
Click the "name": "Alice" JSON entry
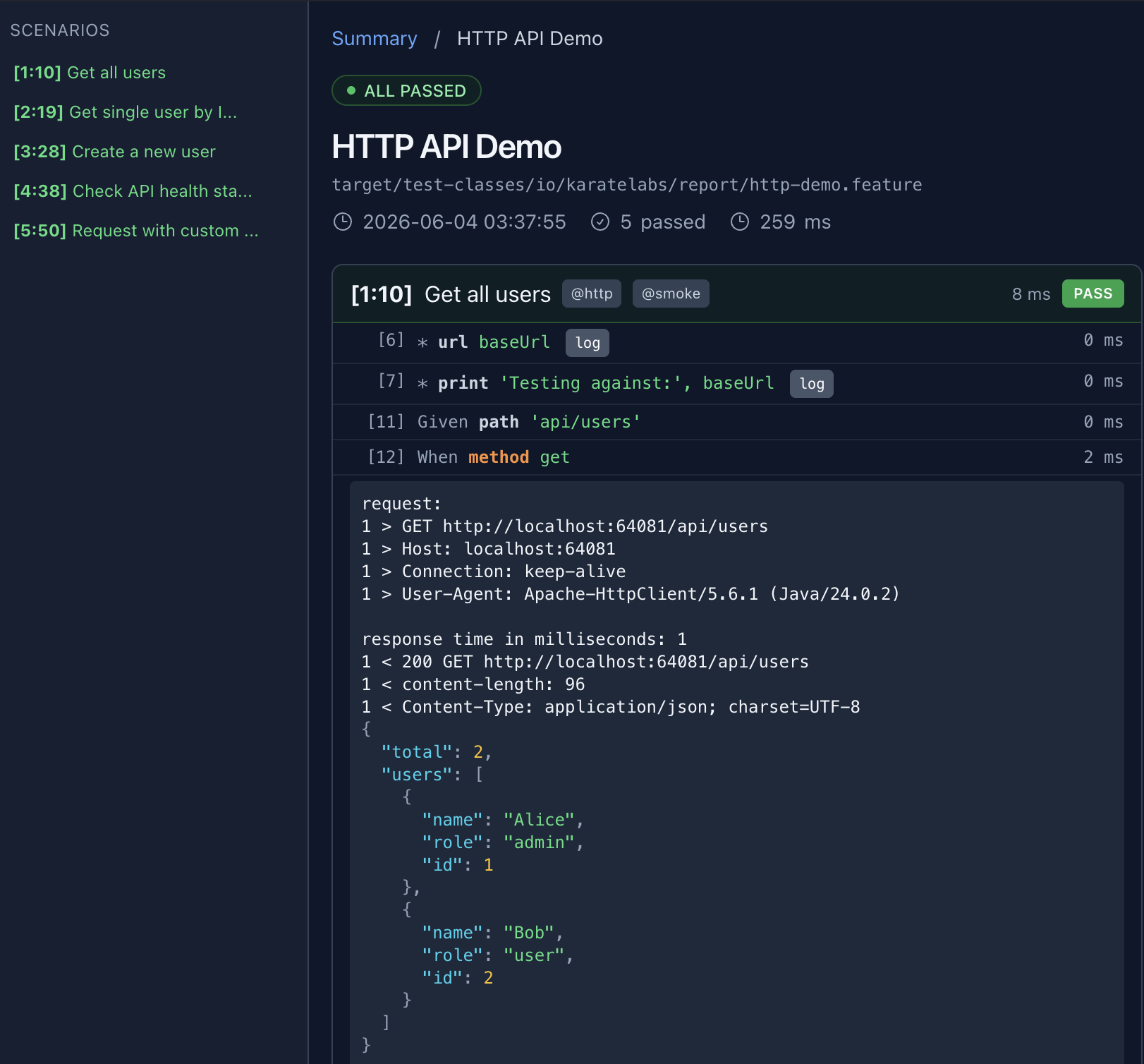(x=503, y=820)
